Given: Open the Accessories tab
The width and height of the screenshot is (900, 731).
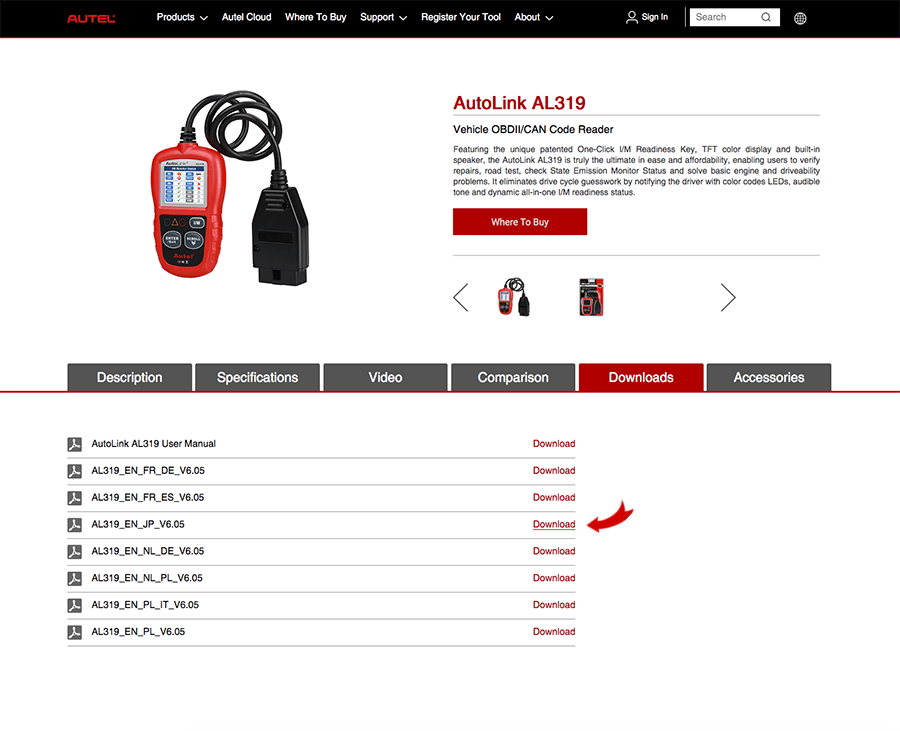Looking at the screenshot, I should (768, 377).
